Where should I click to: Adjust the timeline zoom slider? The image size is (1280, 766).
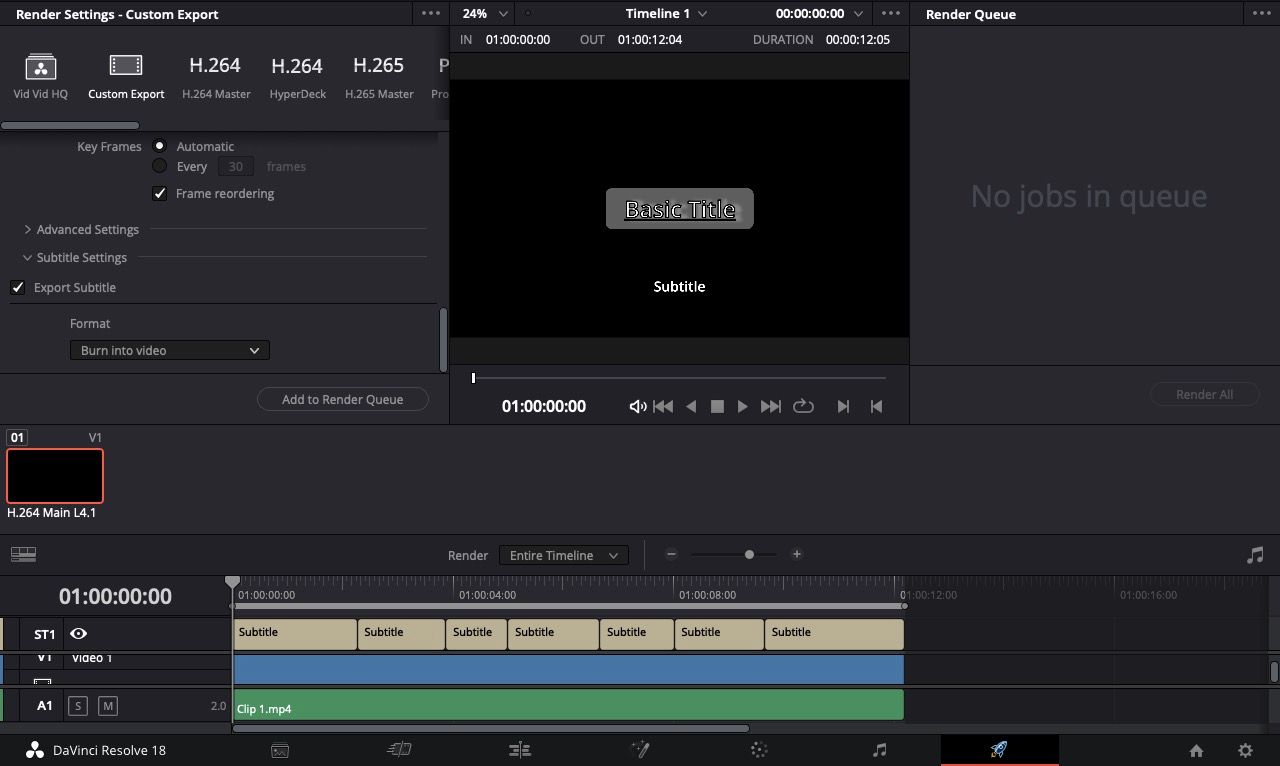(x=748, y=554)
